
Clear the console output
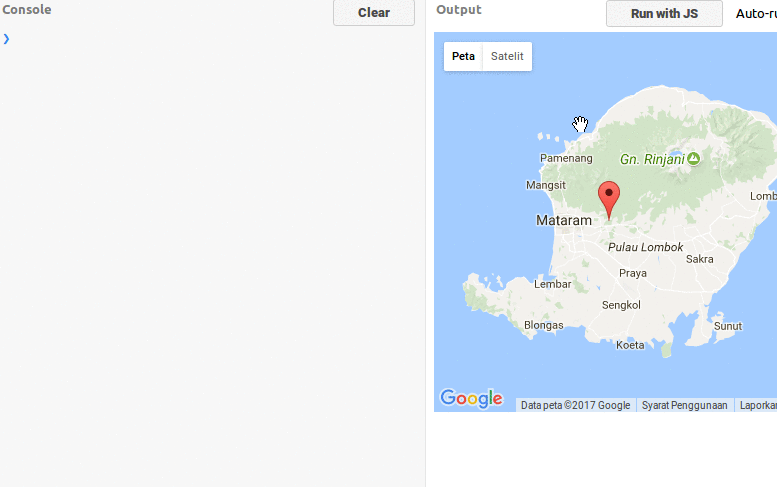(x=373, y=13)
